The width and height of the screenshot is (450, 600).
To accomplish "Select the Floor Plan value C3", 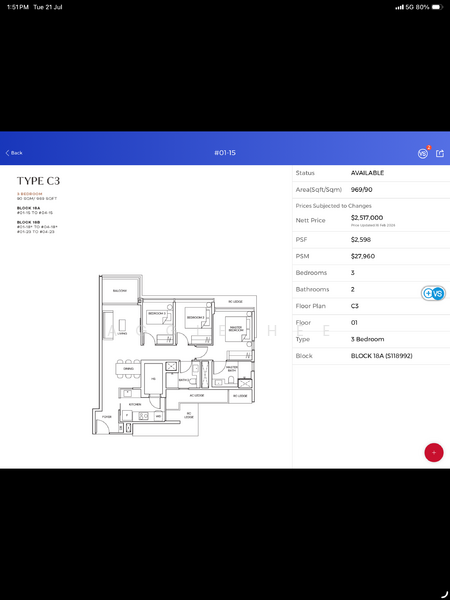I will [x=354, y=306].
